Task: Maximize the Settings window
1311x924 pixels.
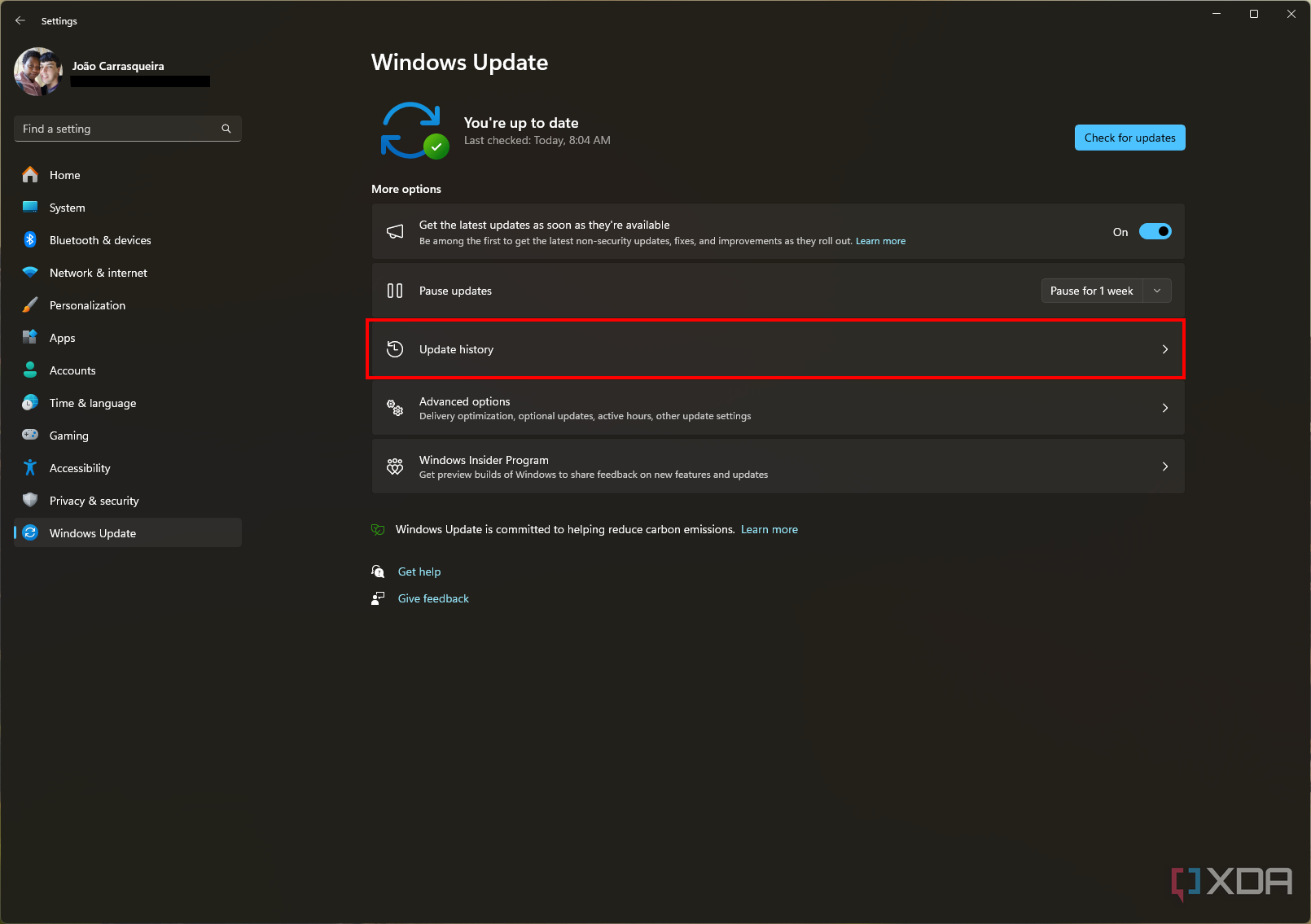Action: (x=1254, y=14)
